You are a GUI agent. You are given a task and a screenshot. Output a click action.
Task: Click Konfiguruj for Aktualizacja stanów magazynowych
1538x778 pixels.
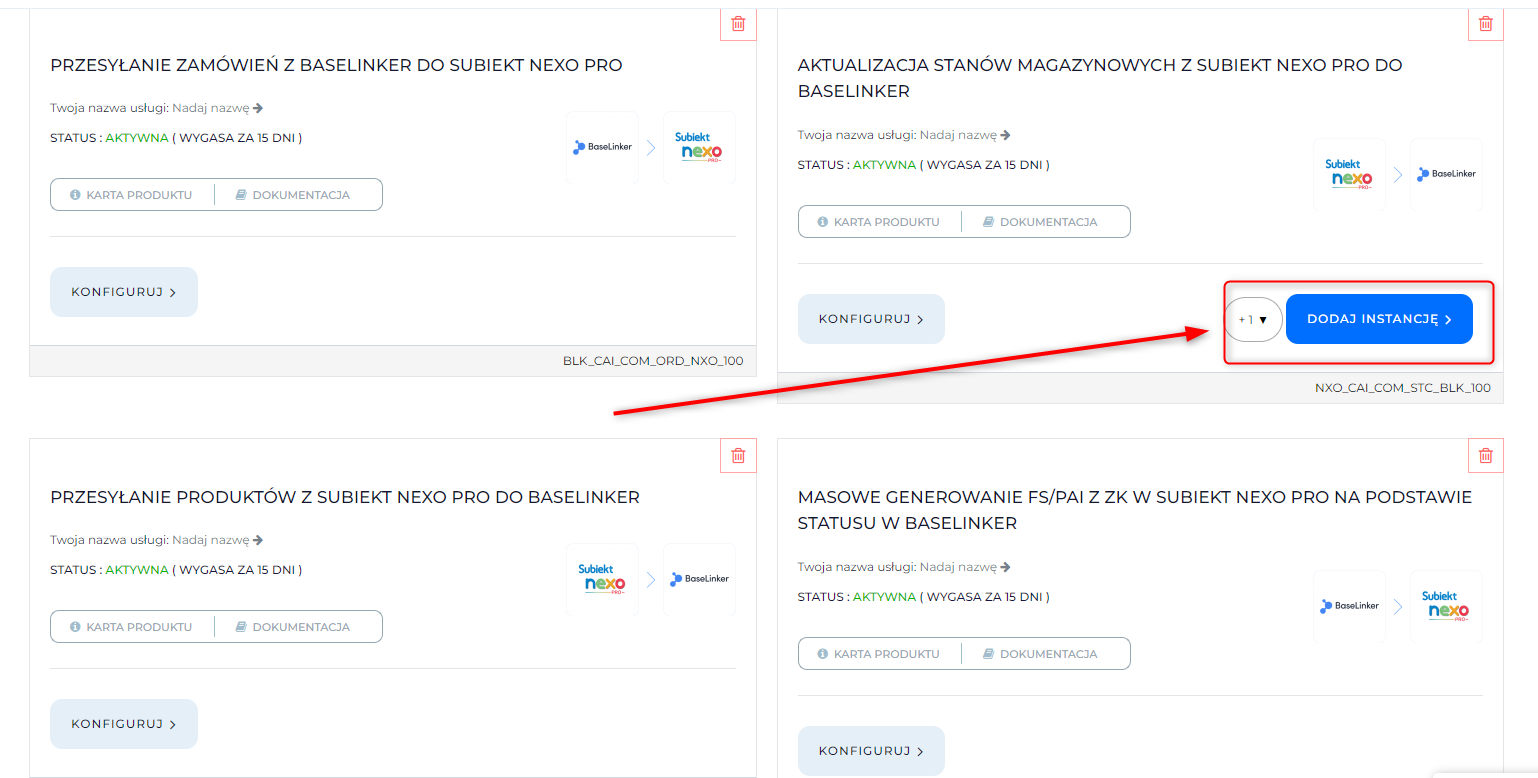point(871,319)
